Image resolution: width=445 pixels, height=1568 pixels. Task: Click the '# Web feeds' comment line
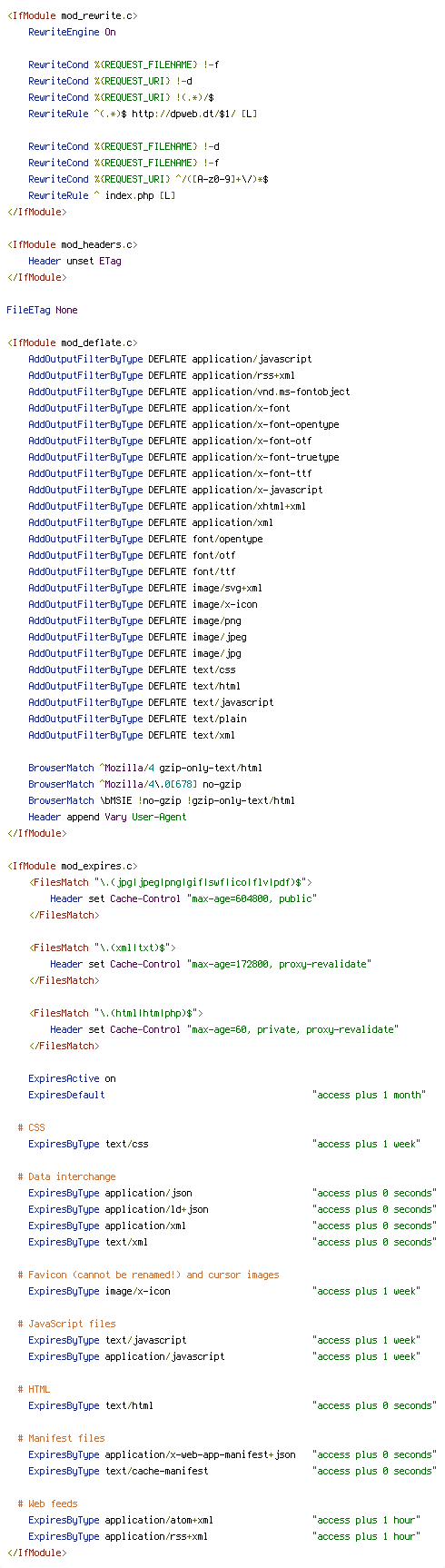click(47, 1503)
